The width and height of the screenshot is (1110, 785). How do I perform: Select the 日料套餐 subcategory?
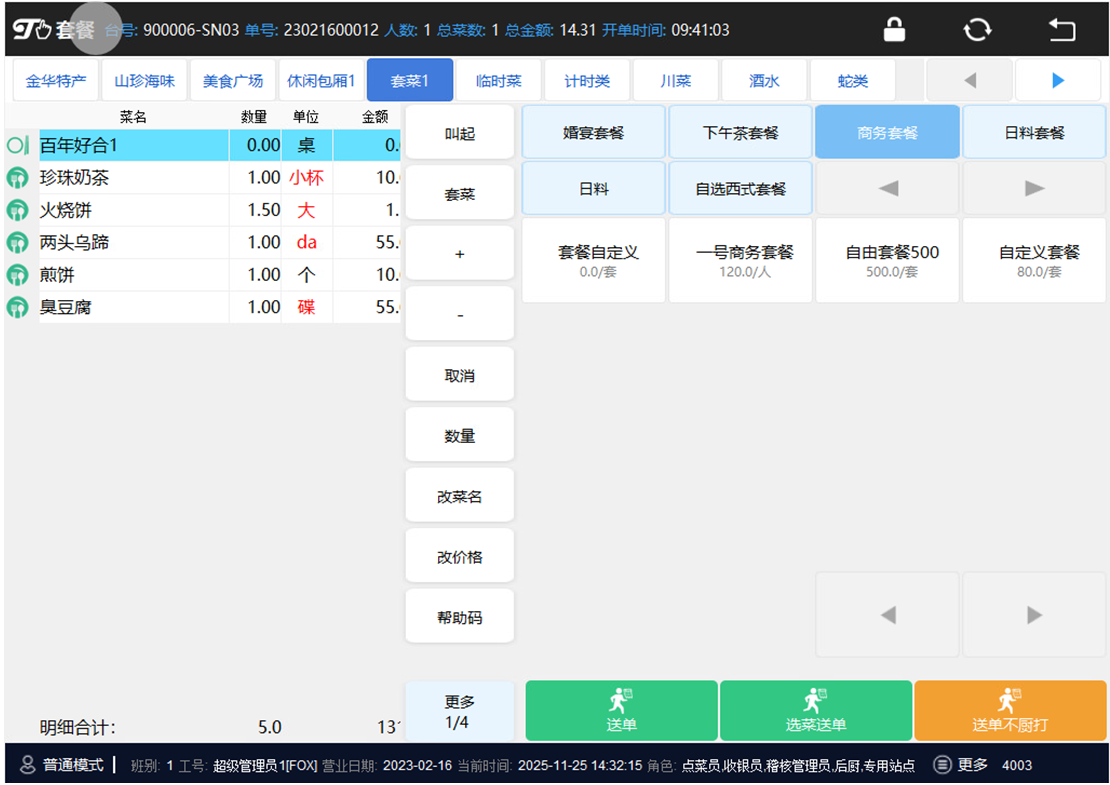1034,133
